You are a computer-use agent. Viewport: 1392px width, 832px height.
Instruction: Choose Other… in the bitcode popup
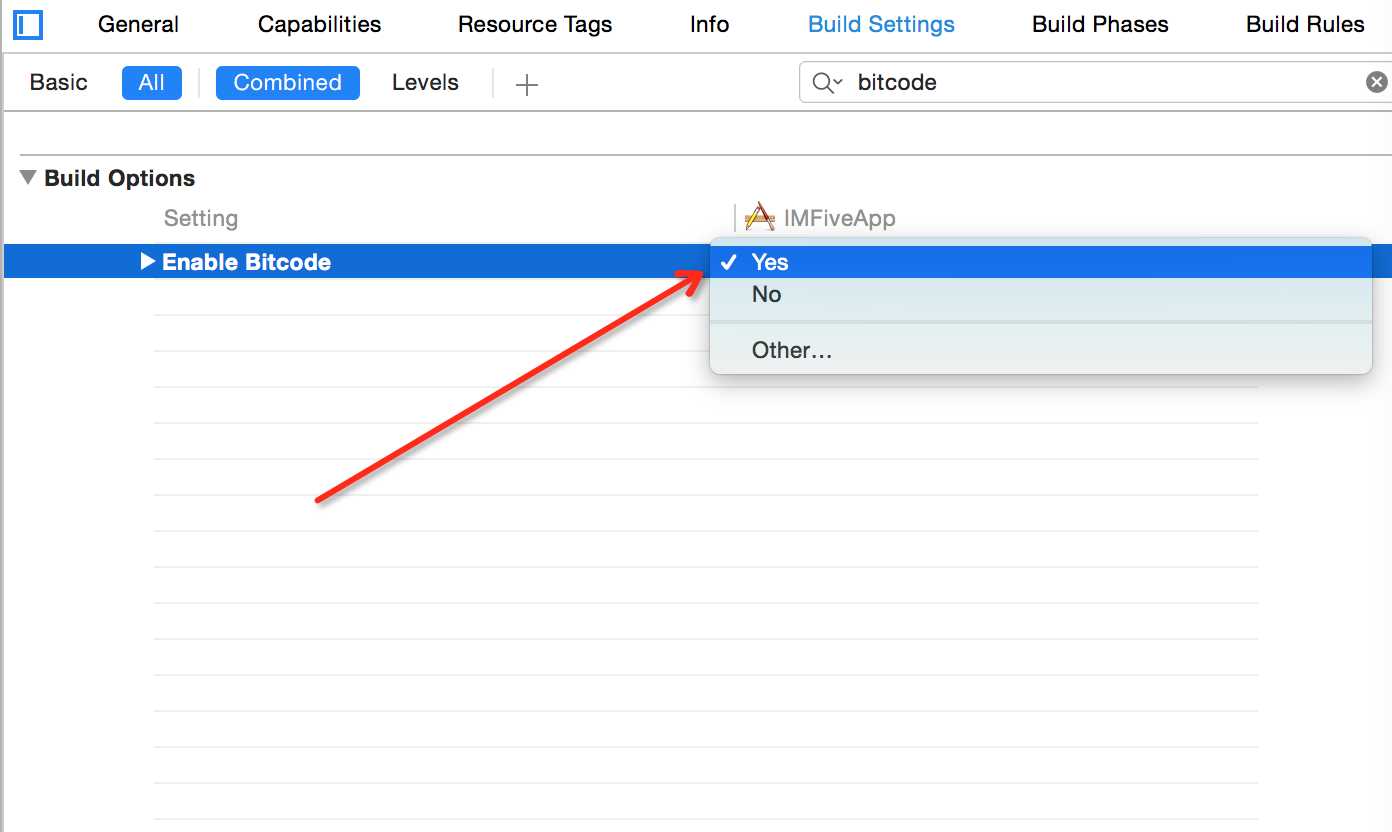(x=1040, y=350)
